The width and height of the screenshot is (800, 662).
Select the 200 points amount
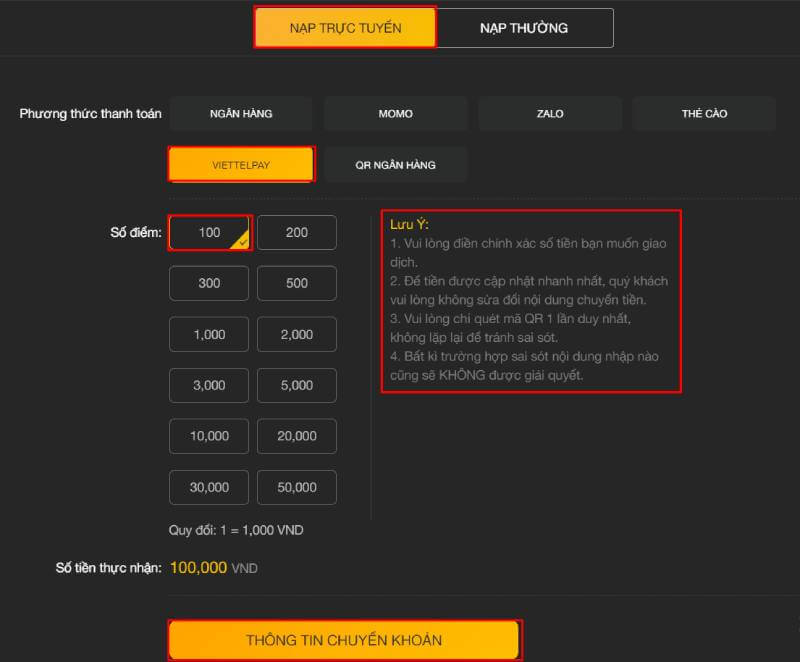(297, 233)
